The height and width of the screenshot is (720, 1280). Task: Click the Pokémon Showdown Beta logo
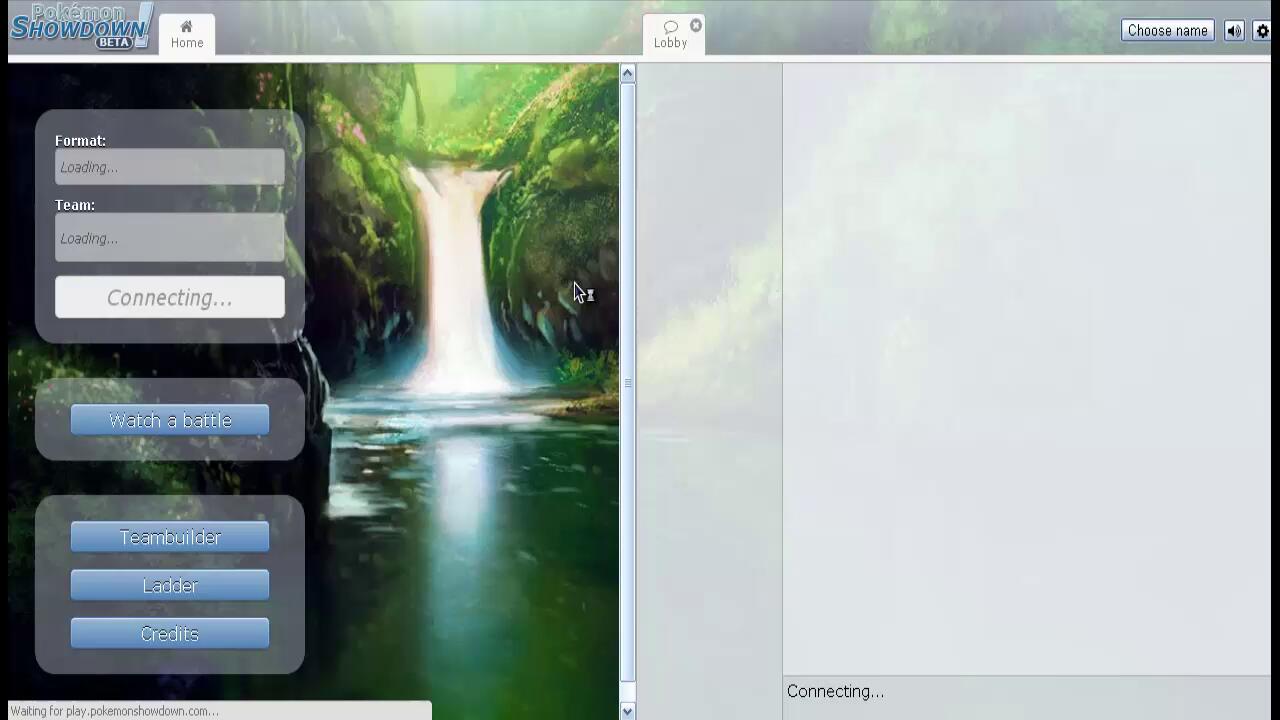(82, 27)
